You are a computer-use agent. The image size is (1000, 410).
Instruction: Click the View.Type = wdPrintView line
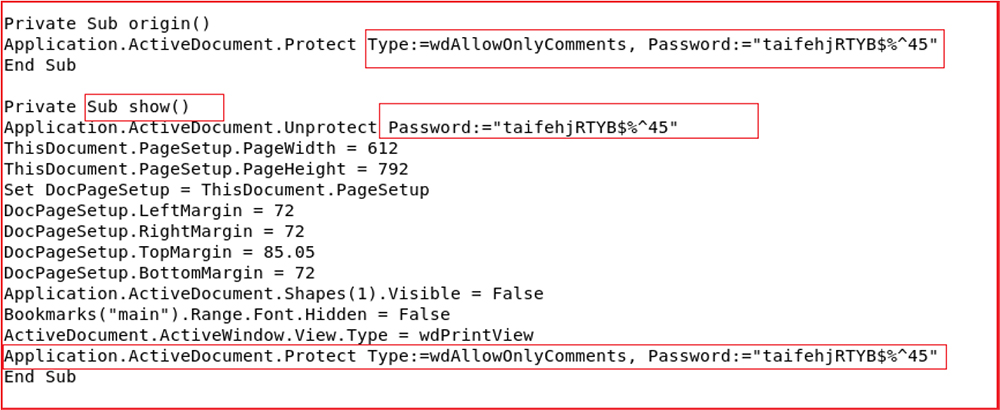coord(268,335)
